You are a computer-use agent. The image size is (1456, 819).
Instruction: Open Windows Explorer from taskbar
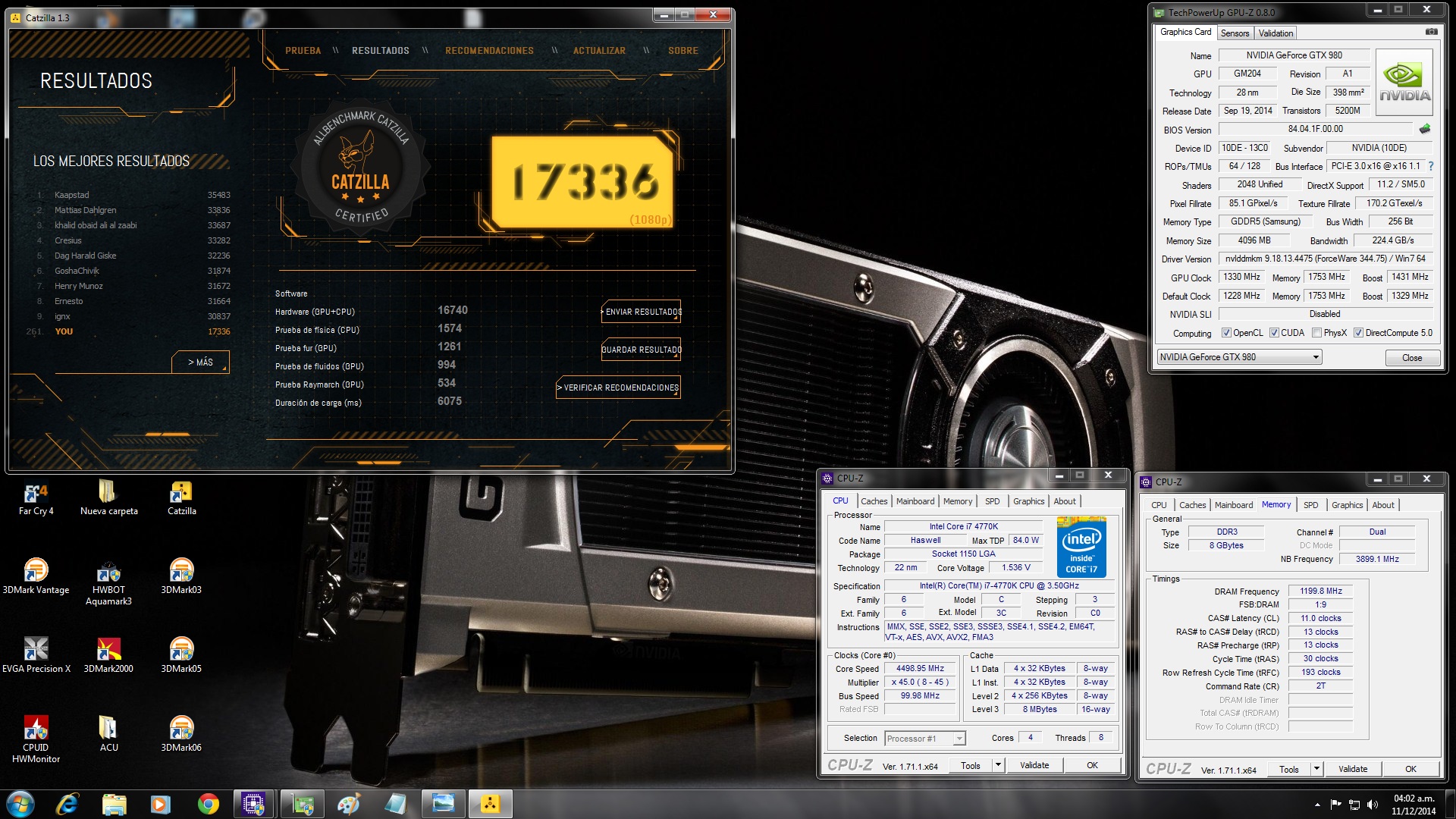(114, 804)
